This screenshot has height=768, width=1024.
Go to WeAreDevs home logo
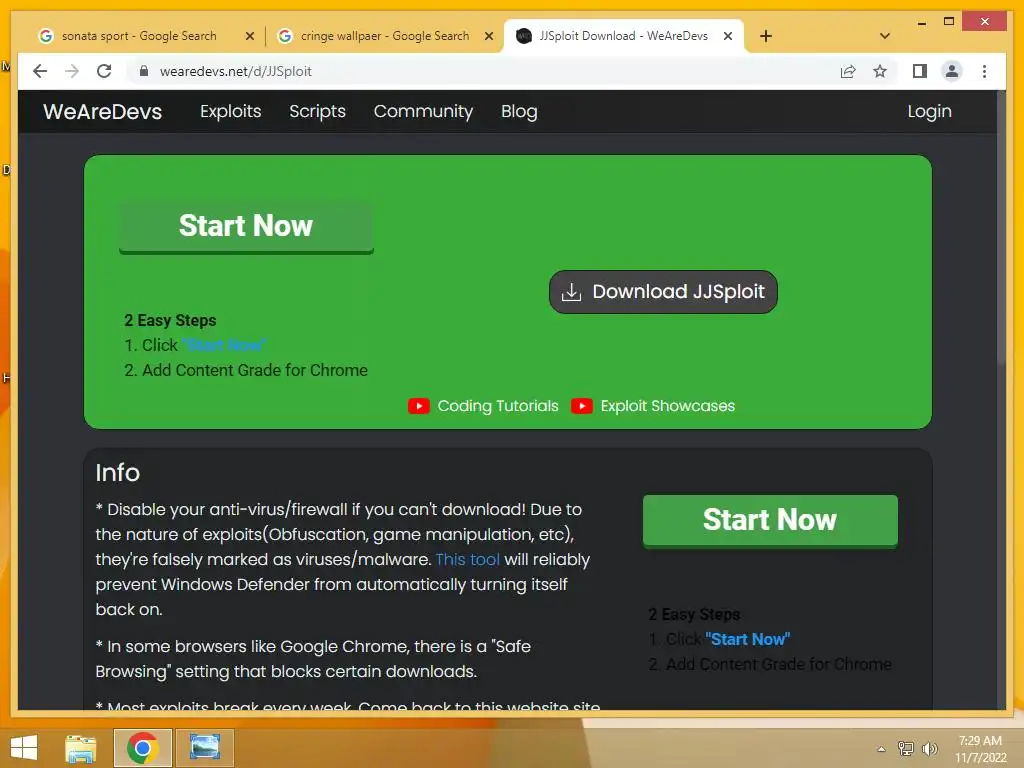[103, 112]
